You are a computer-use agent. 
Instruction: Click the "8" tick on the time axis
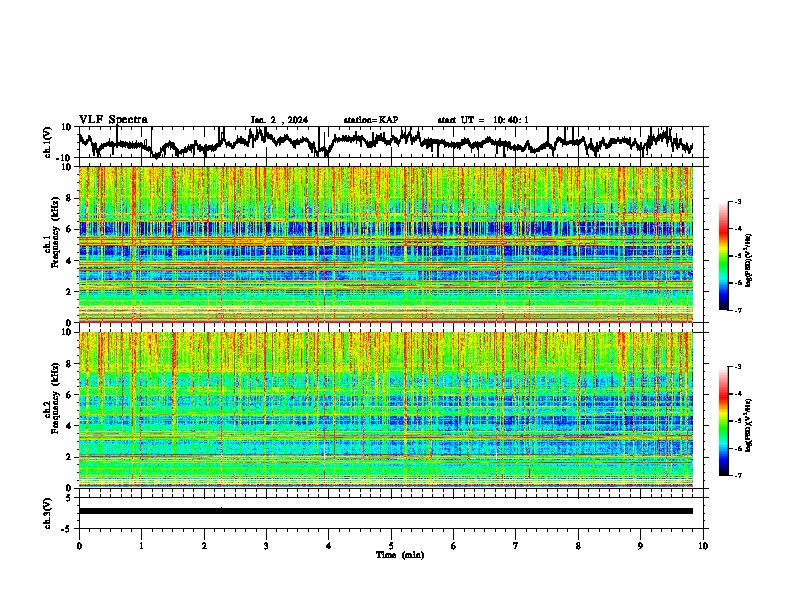click(x=578, y=546)
